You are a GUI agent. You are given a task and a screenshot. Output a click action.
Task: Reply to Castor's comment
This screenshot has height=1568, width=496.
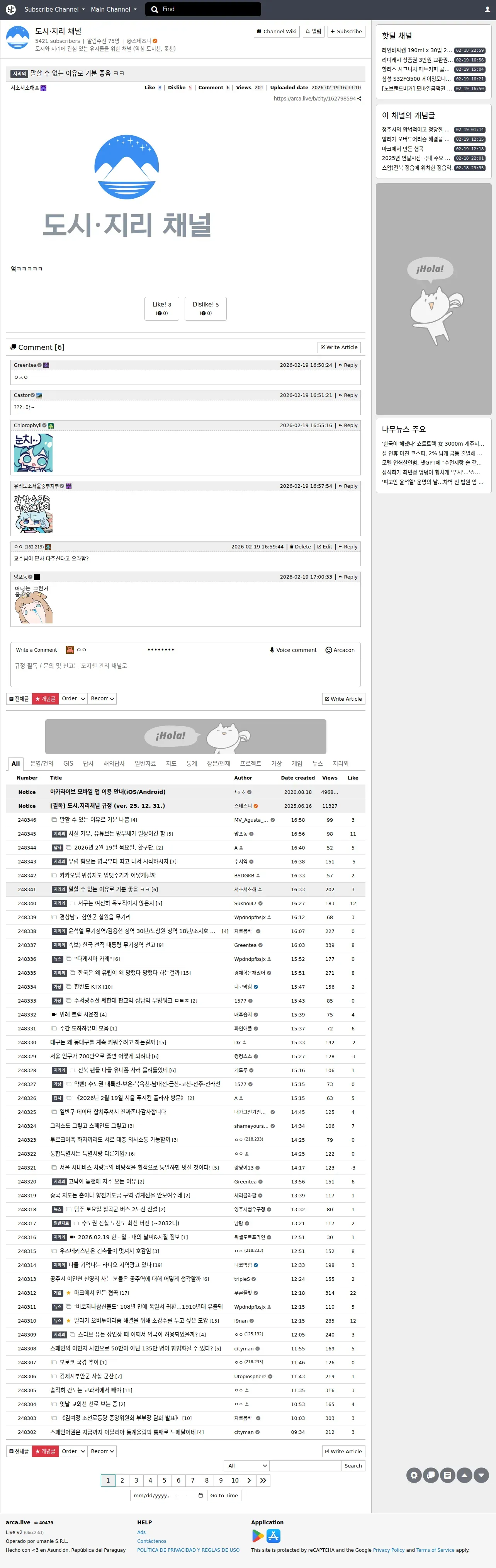[x=348, y=395]
